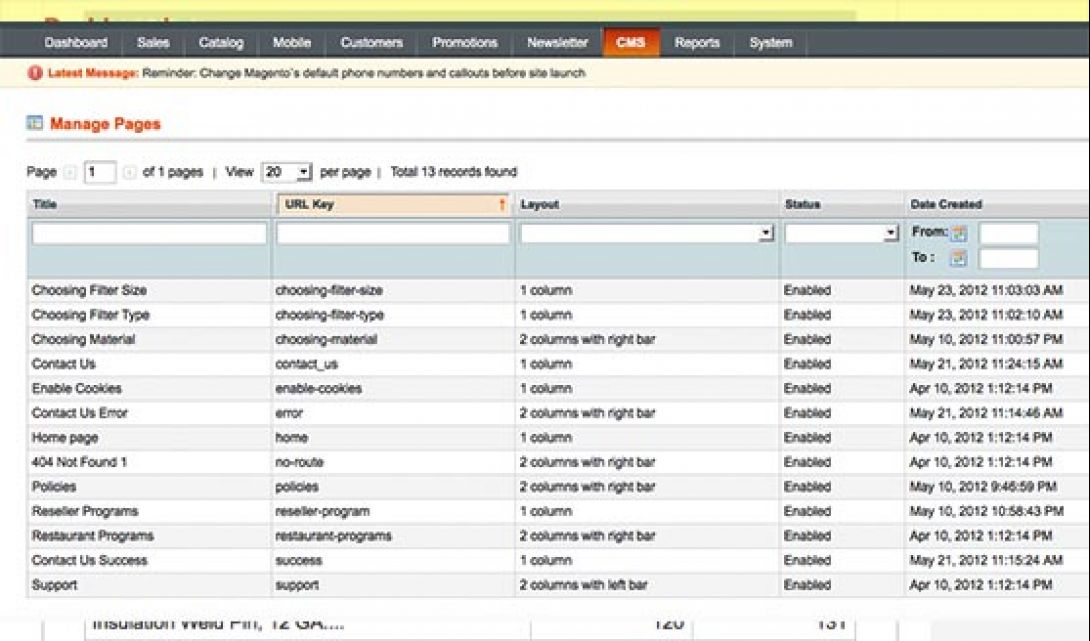Focus the Title filter input field
Viewport: 1090px width, 641px height.
click(149, 233)
